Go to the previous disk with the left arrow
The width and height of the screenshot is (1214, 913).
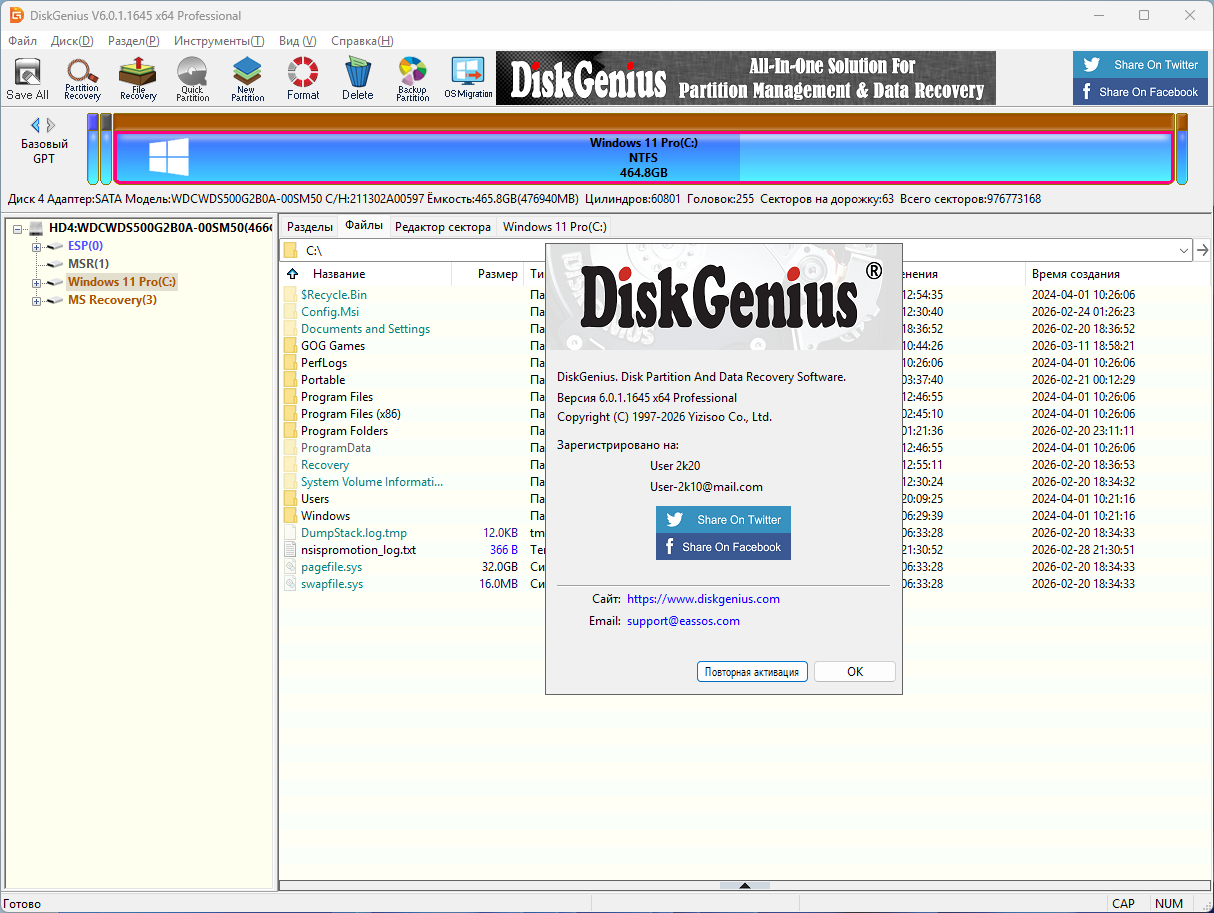click(35, 125)
